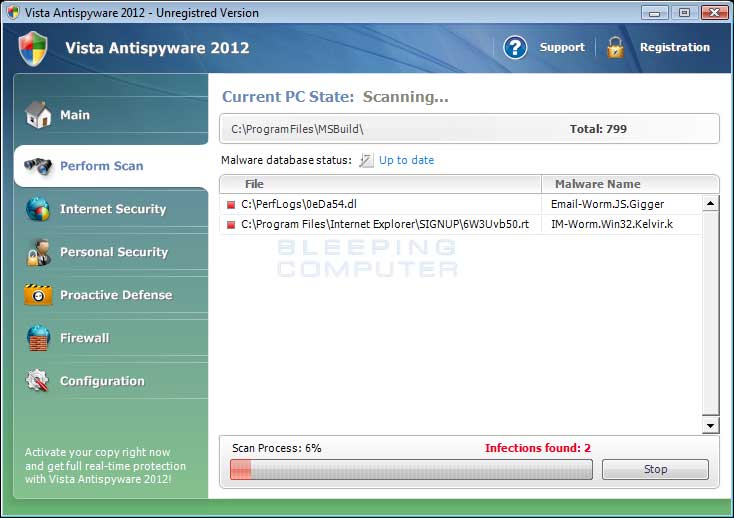This screenshot has width=734, height=518.
Task: Maximize the Vista Antispyware window
Action: (684, 13)
